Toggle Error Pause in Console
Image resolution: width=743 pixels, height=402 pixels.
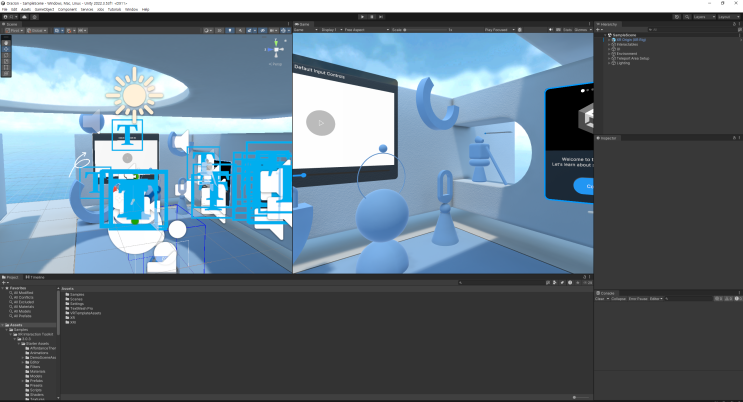click(638, 299)
